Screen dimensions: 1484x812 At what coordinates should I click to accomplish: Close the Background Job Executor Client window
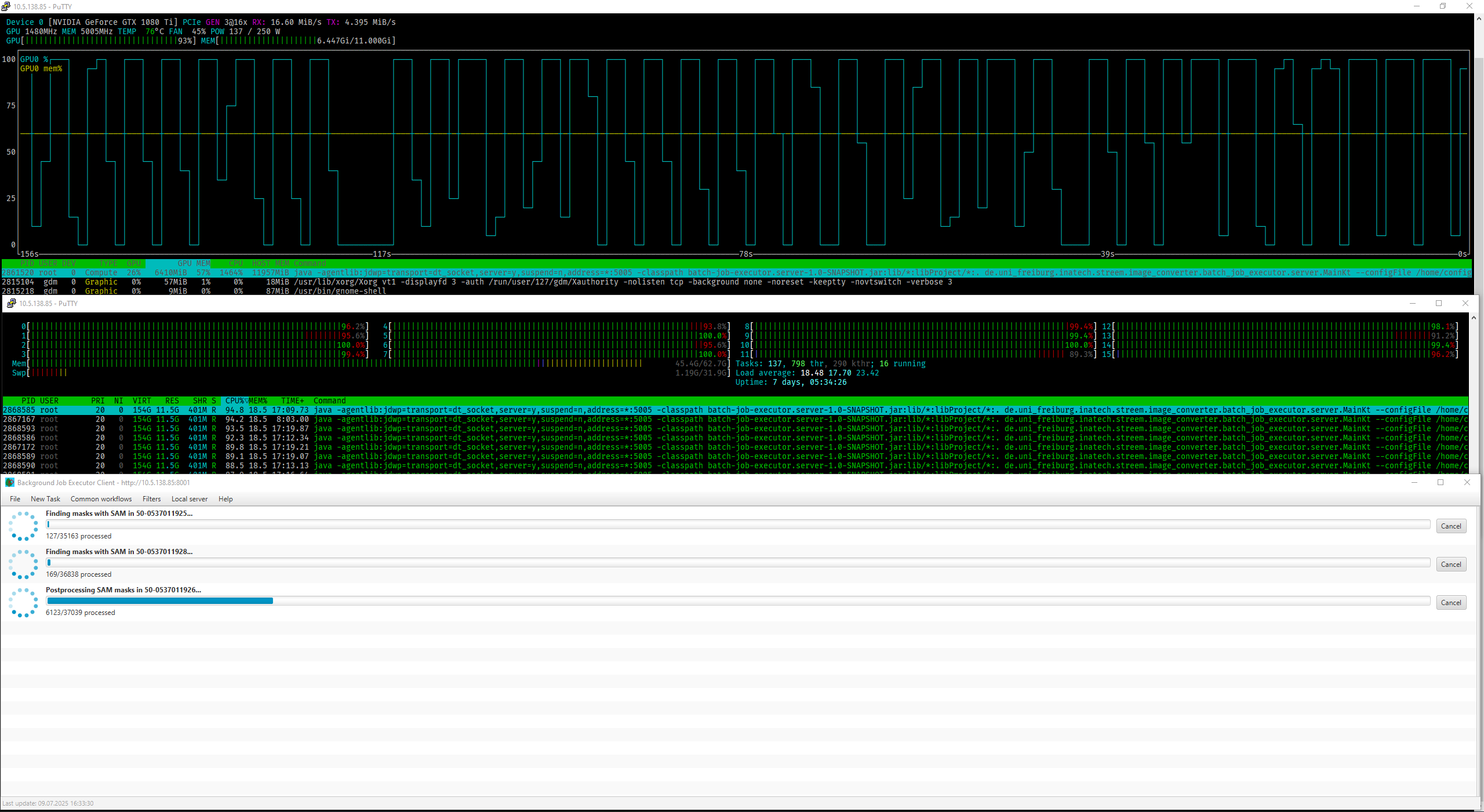1467,482
